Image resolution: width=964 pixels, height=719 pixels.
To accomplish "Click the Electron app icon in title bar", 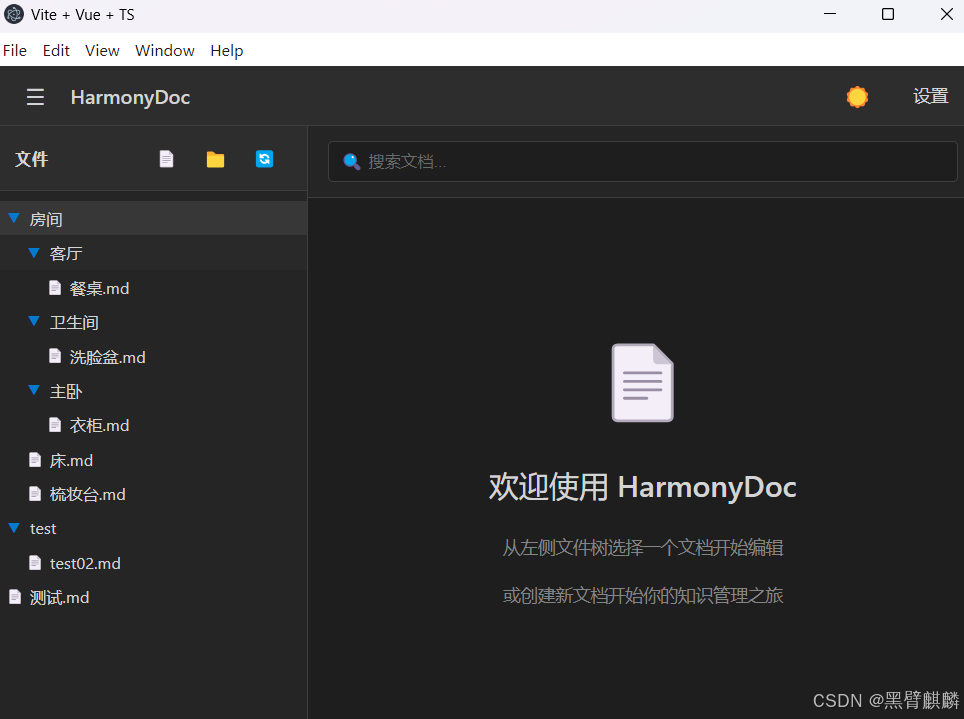I will click(x=14, y=14).
